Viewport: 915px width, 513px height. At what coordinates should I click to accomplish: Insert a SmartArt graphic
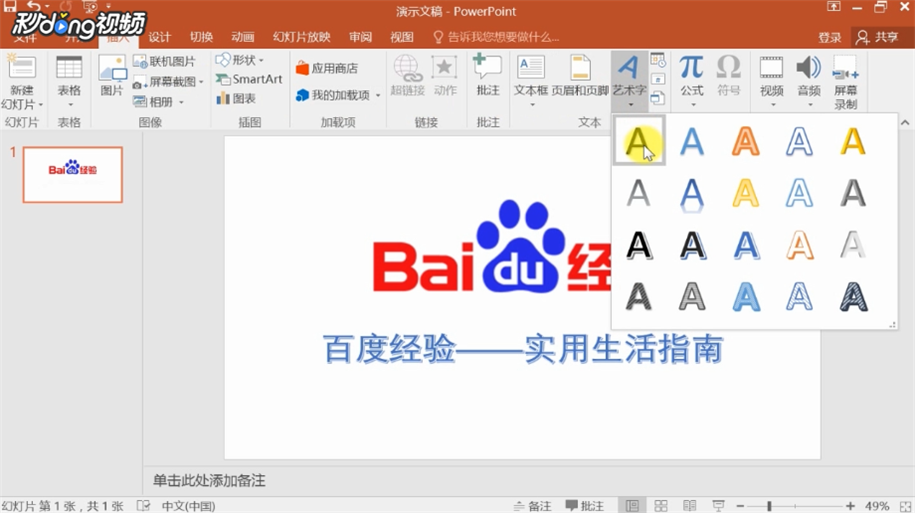click(249, 79)
